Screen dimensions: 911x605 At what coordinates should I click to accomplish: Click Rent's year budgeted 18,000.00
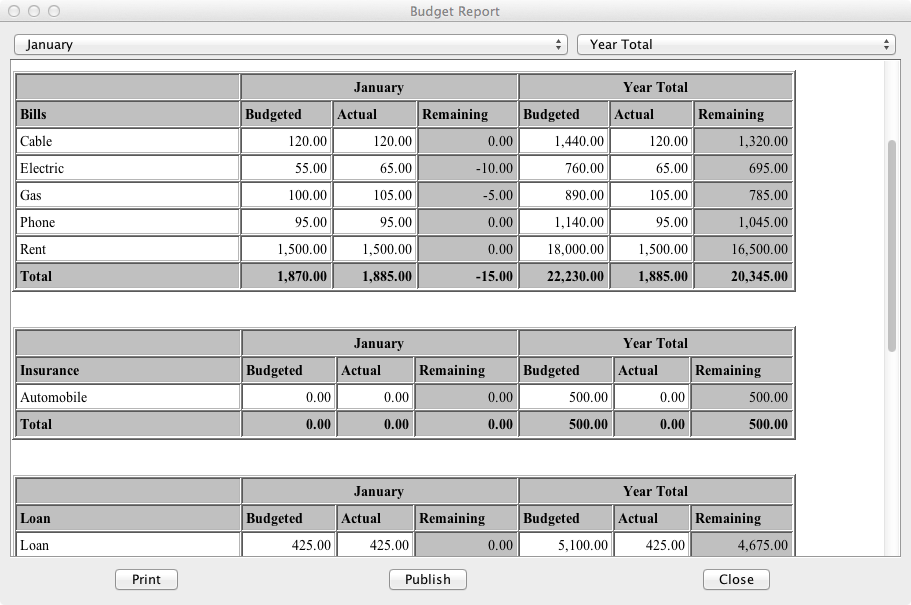pyautogui.click(x=564, y=249)
